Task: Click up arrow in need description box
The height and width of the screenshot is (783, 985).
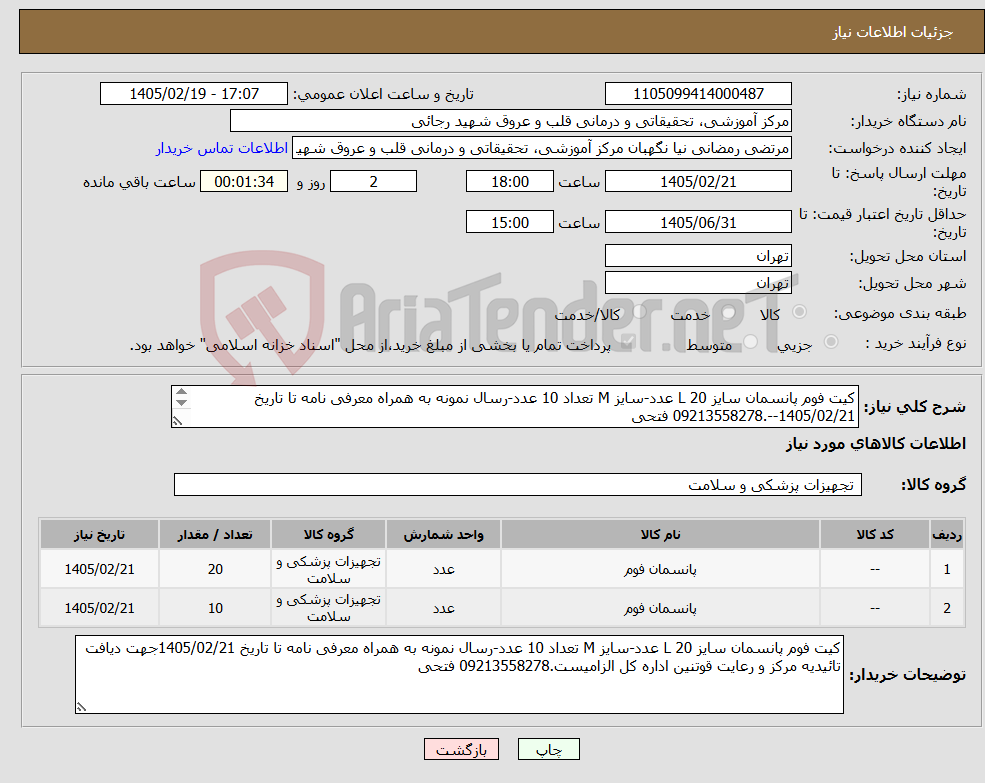Action: 182,392
